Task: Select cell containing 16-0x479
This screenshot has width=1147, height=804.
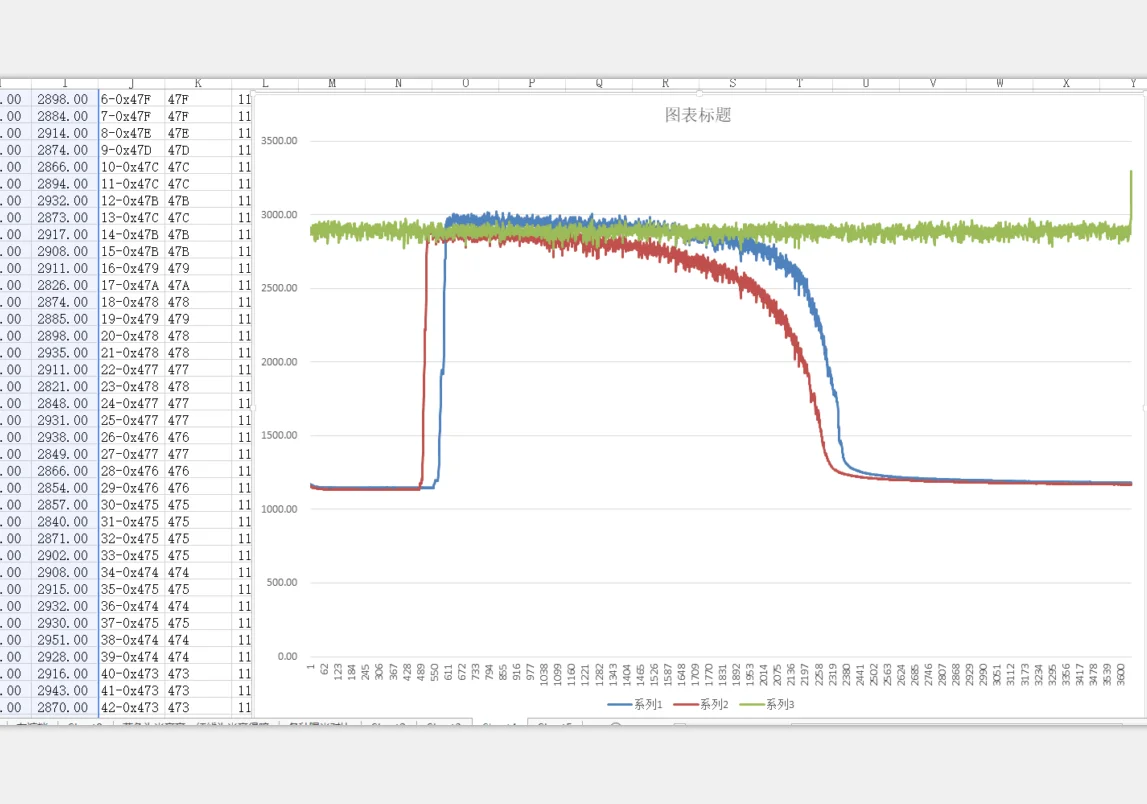Action: 132,268
